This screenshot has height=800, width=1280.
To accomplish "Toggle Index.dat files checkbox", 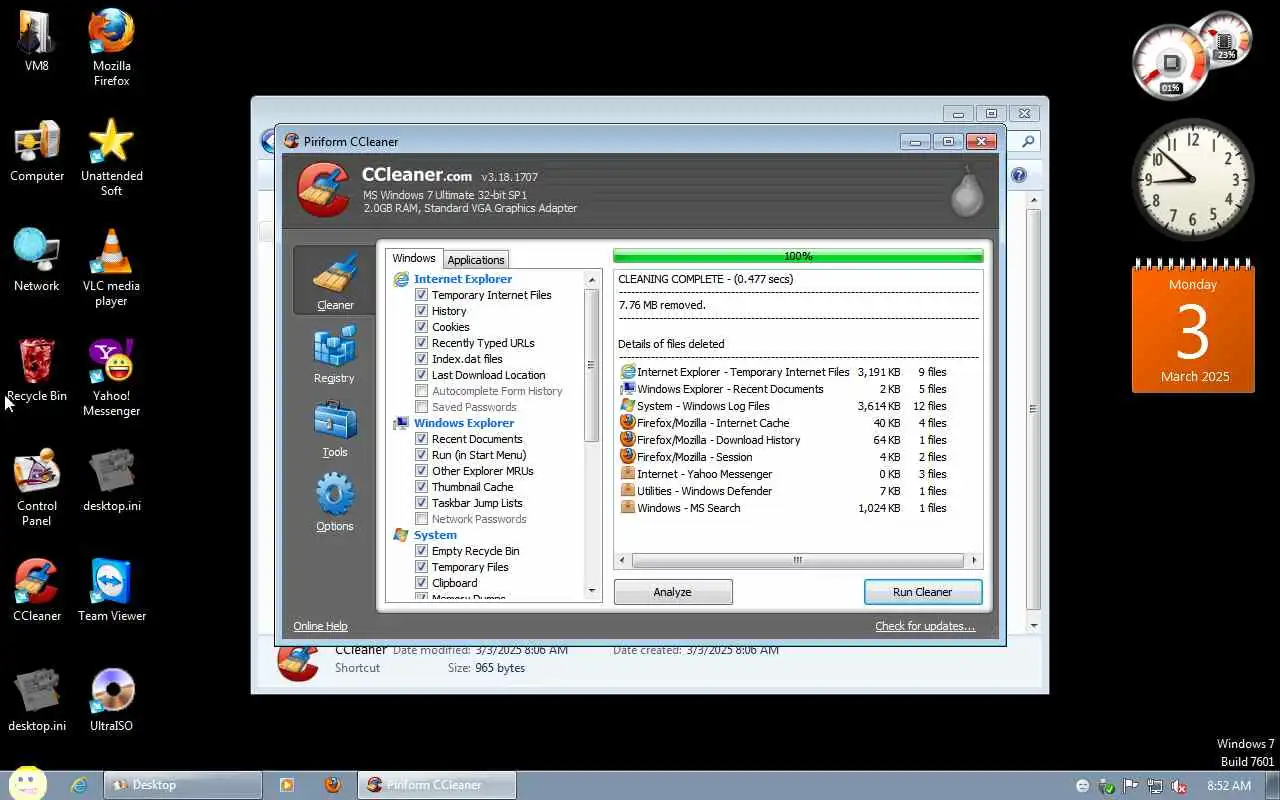I will 421,359.
